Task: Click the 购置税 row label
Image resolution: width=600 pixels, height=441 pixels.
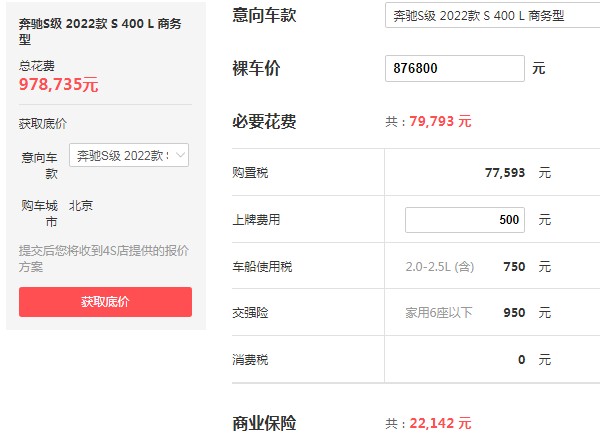Action: point(250,173)
